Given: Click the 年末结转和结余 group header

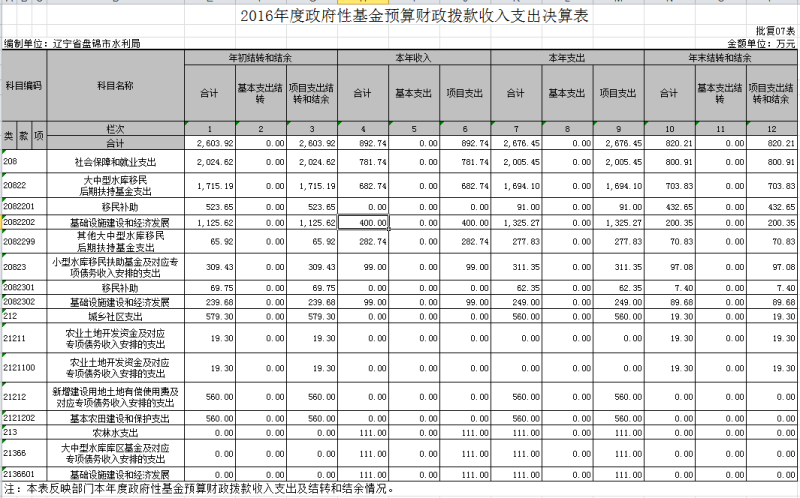Looking at the screenshot, I should pos(720,58).
